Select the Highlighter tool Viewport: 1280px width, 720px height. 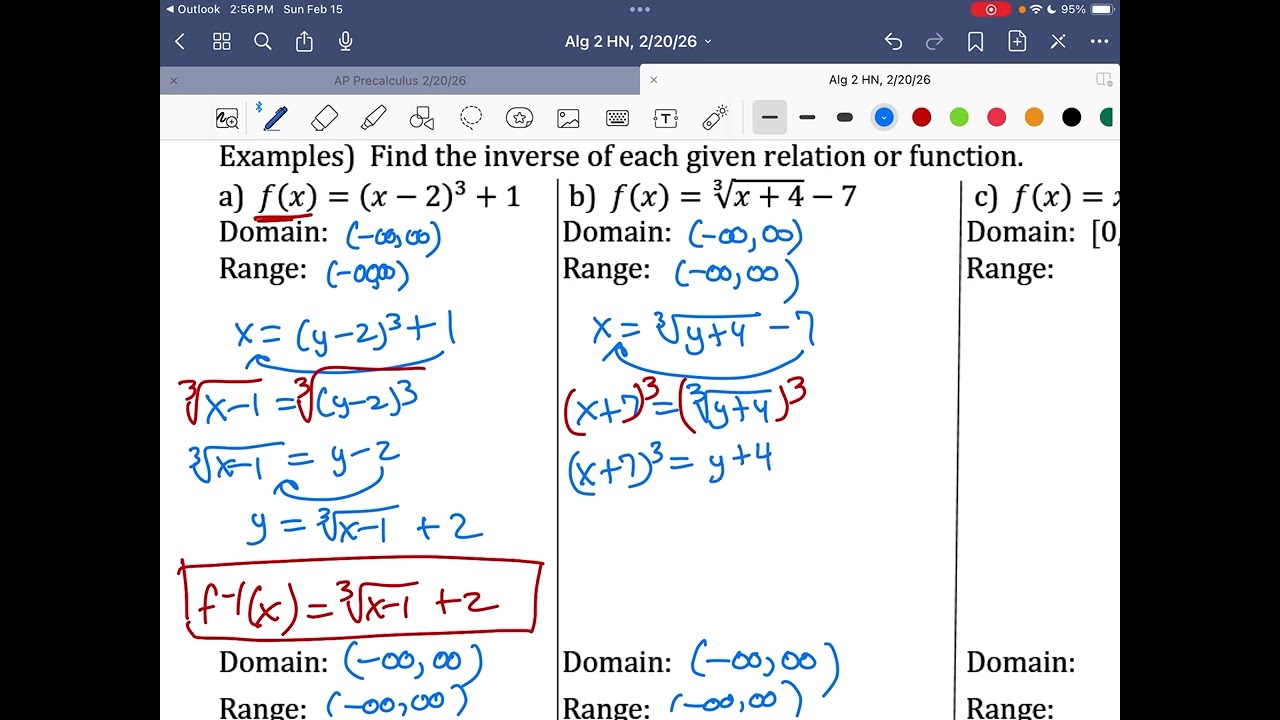coord(373,118)
